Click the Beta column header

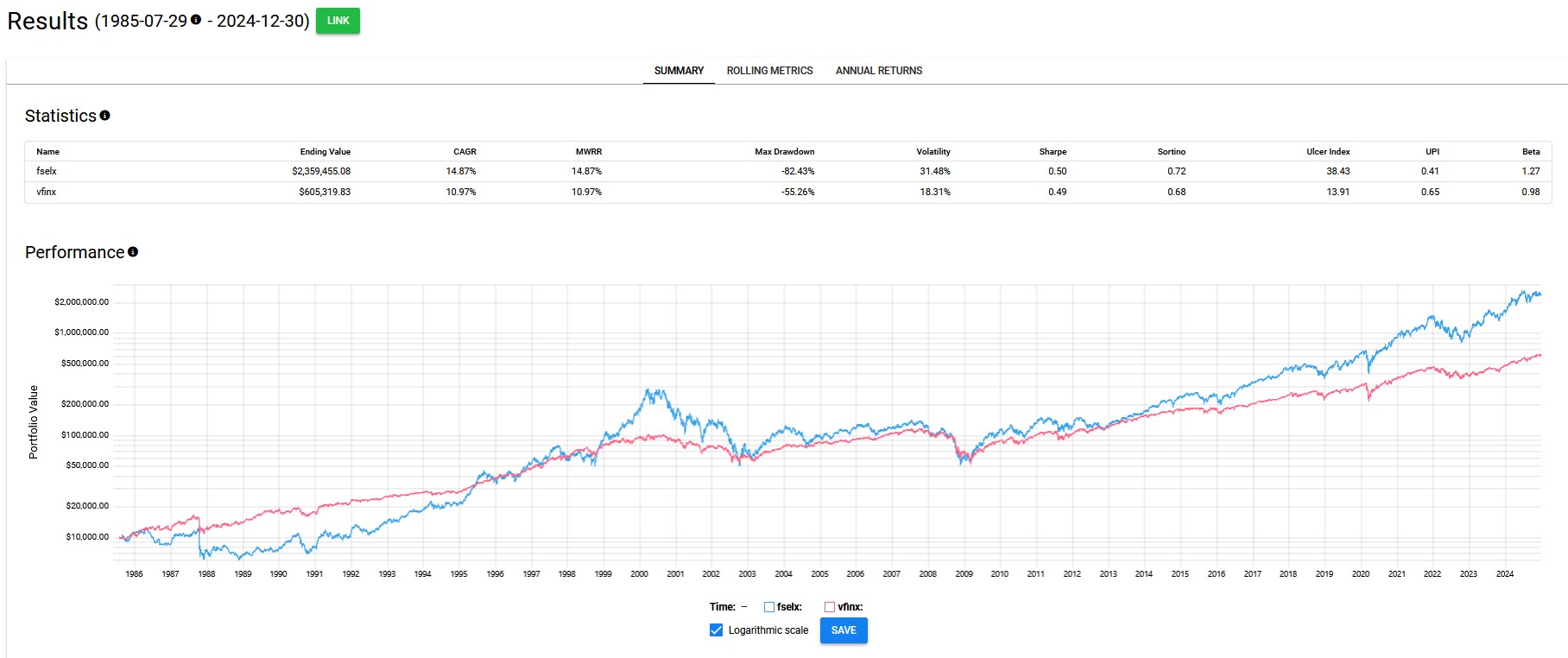1531,152
